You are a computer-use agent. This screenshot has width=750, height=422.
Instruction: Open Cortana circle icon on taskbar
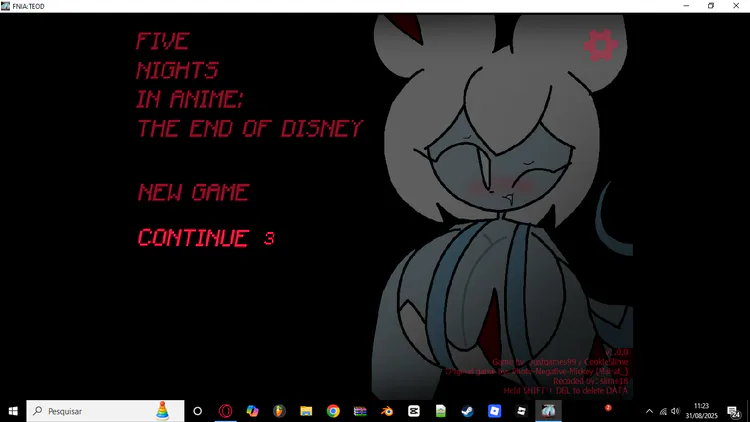(198, 411)
